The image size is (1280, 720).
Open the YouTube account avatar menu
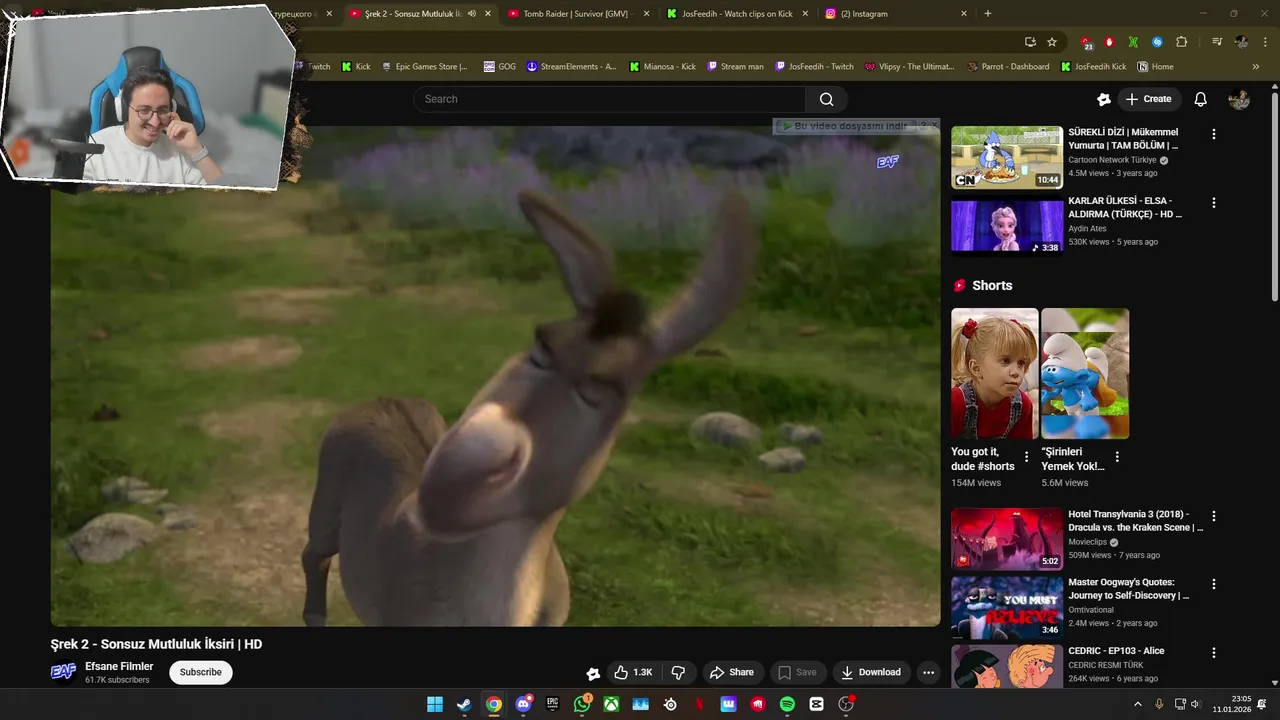click(x=1239, y=99)
